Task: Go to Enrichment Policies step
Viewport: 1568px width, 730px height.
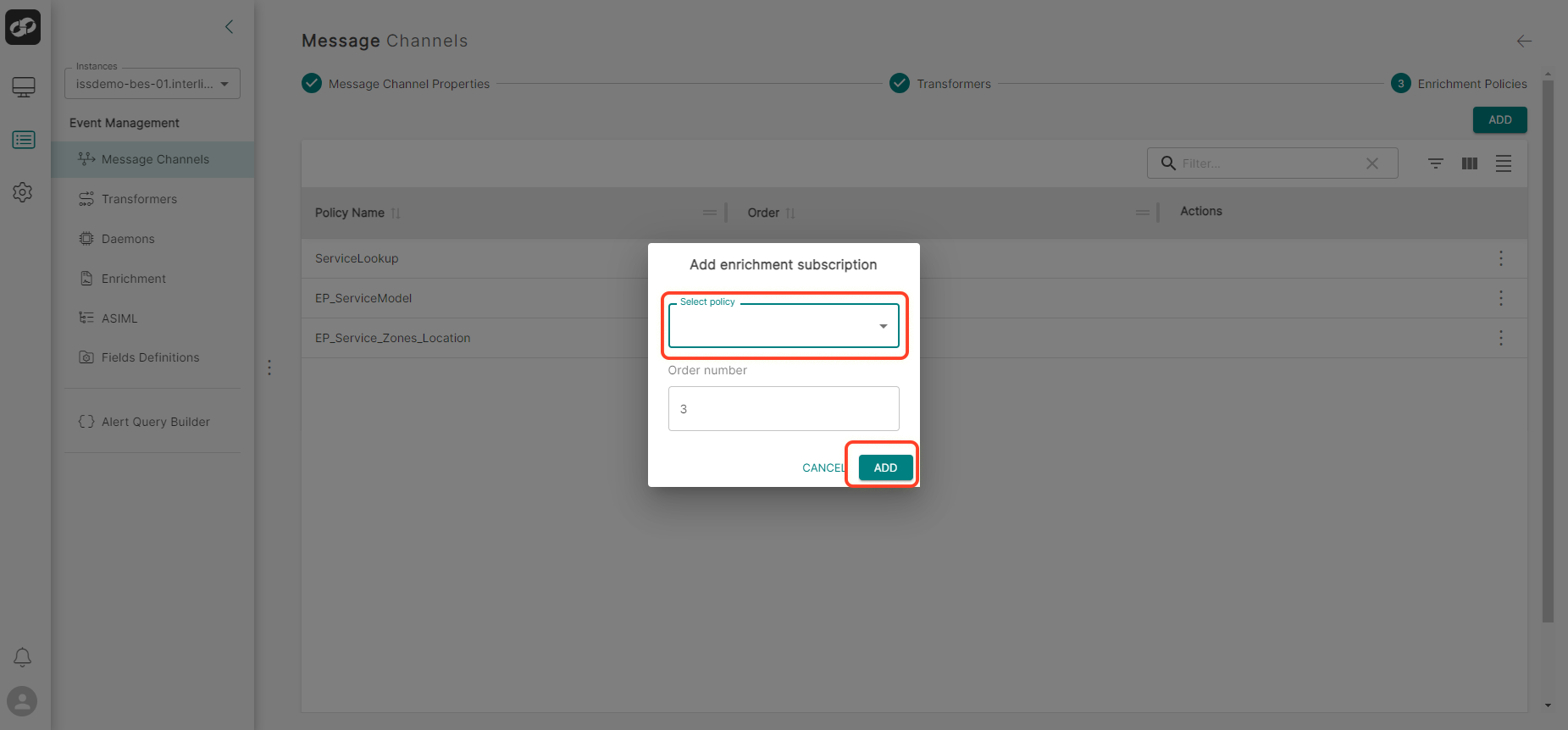Action: tap(1459, 84)
